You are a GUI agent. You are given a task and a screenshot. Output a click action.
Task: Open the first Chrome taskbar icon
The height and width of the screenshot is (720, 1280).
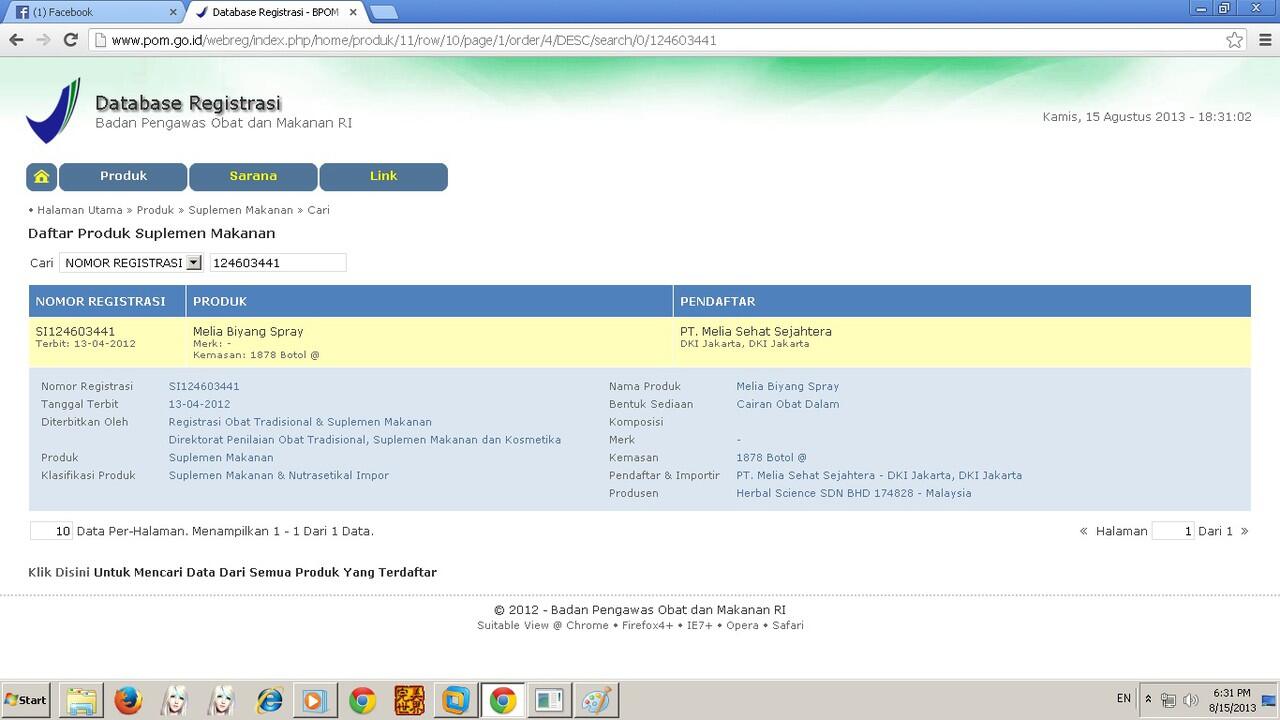362,700
